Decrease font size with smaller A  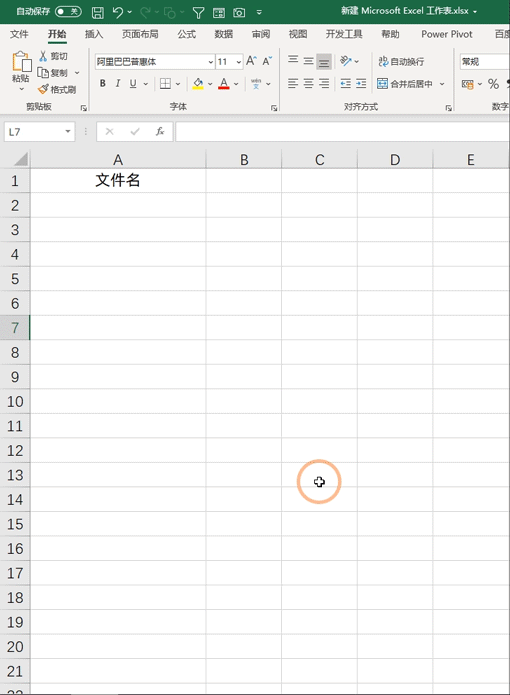click(267, 61)
